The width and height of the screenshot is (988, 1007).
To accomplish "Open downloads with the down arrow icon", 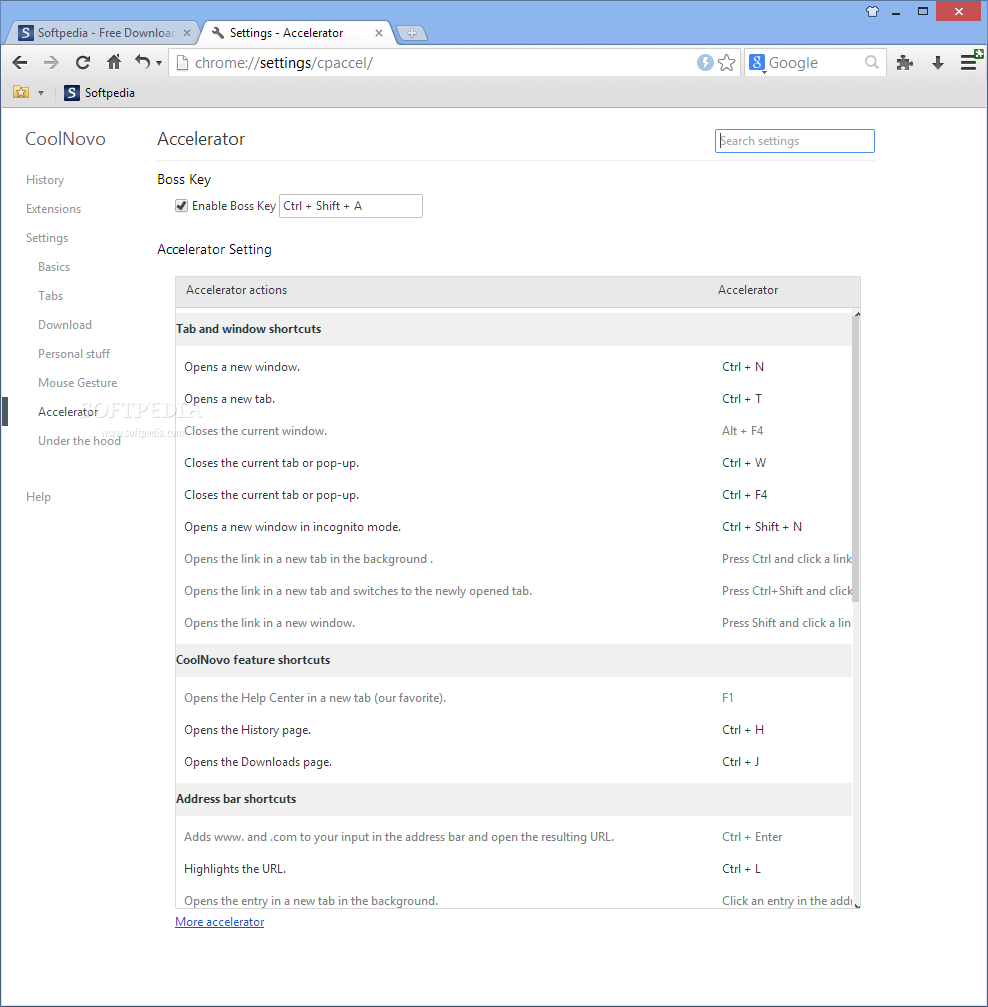I will pos(937,62).
